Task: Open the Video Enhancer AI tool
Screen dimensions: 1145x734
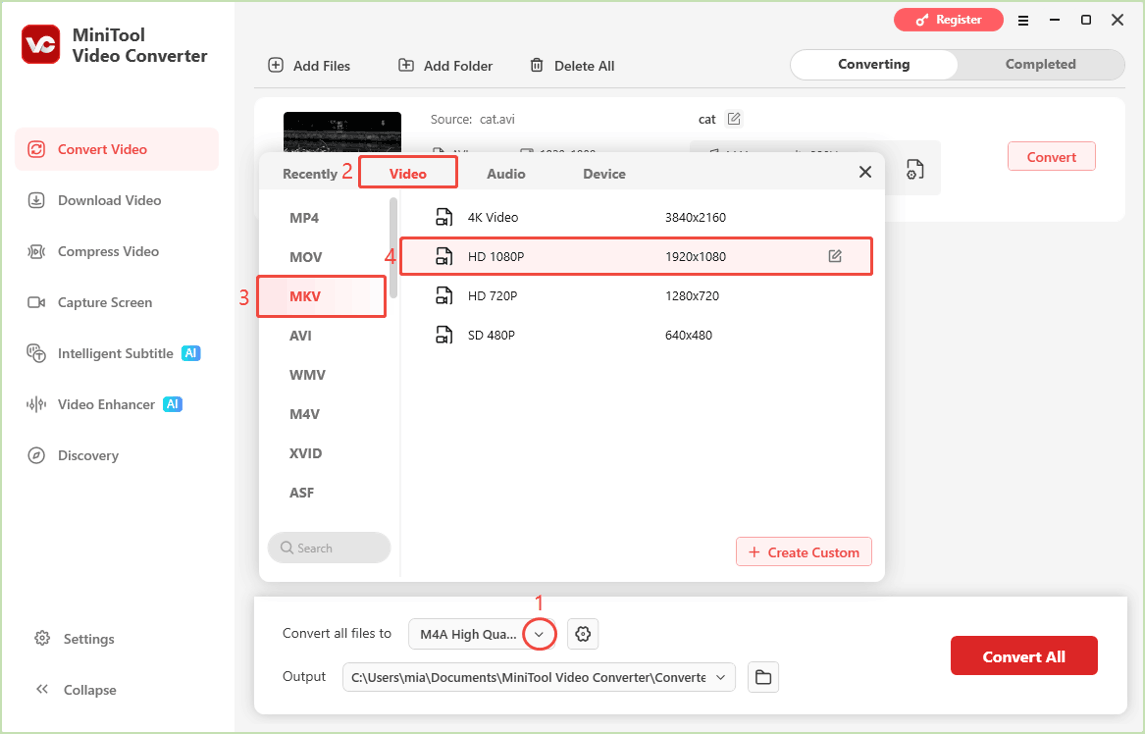Action: point(104,405)
